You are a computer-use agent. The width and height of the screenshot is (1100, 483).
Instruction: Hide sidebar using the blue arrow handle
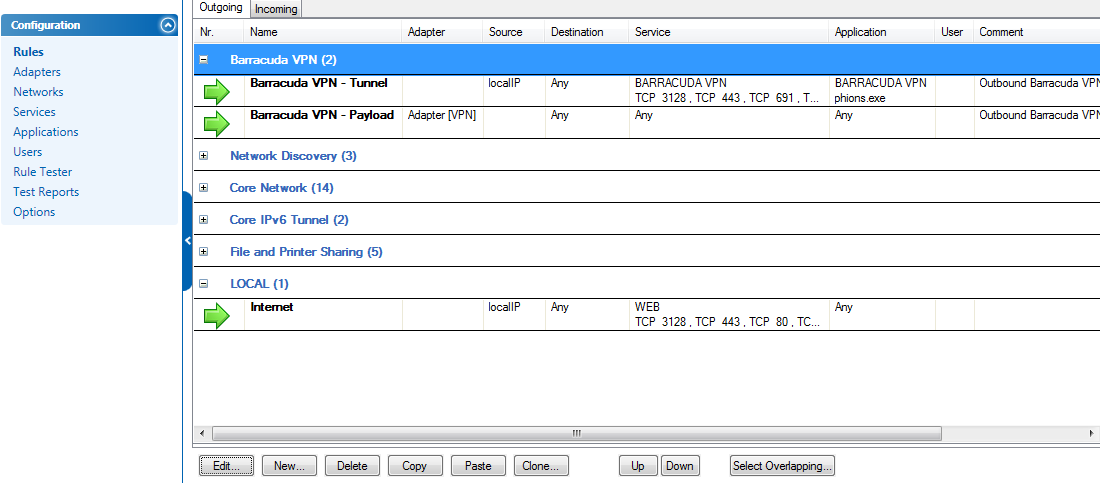187,241
